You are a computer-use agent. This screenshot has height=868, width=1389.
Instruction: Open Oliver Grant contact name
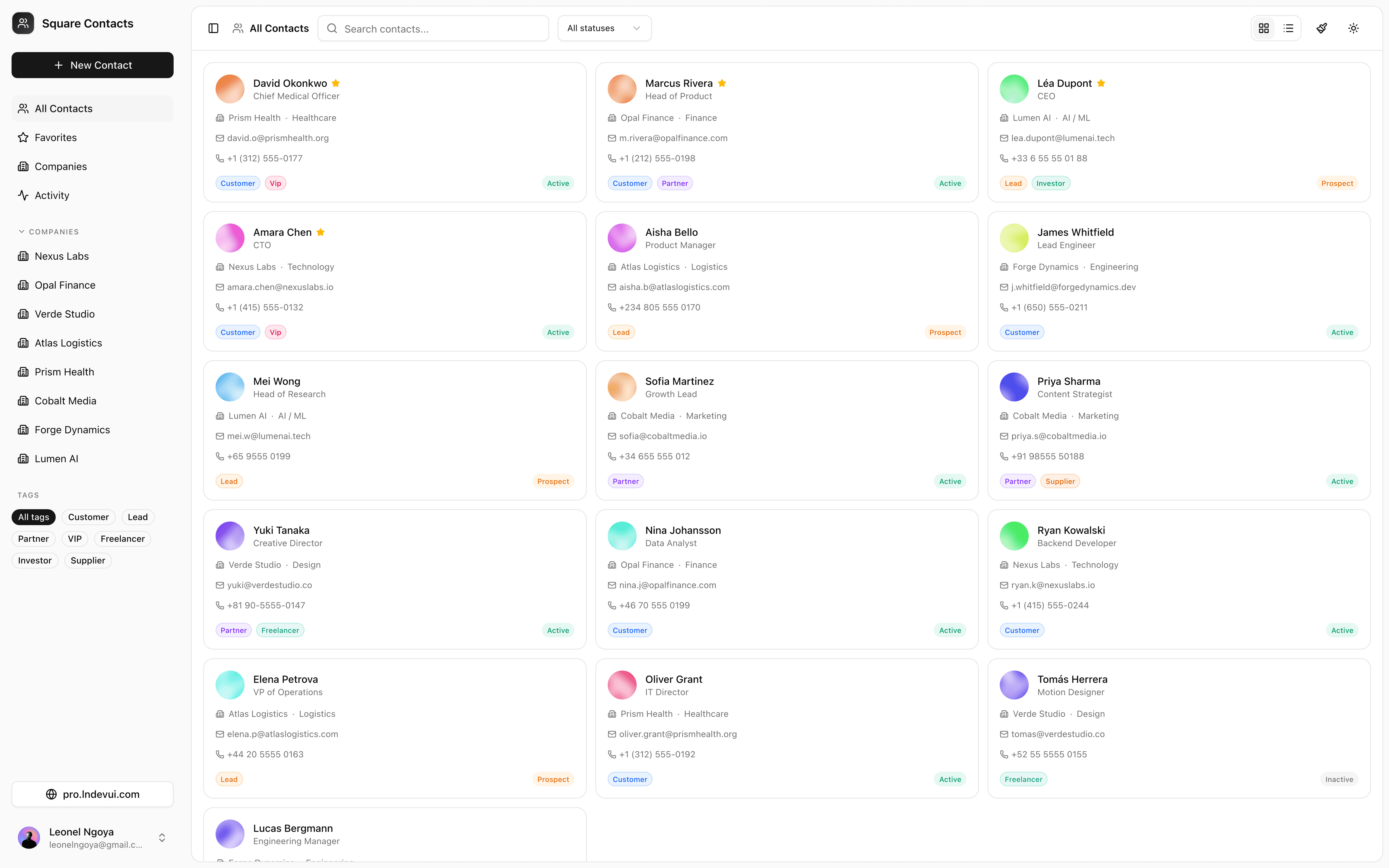(x=674, y=679)
